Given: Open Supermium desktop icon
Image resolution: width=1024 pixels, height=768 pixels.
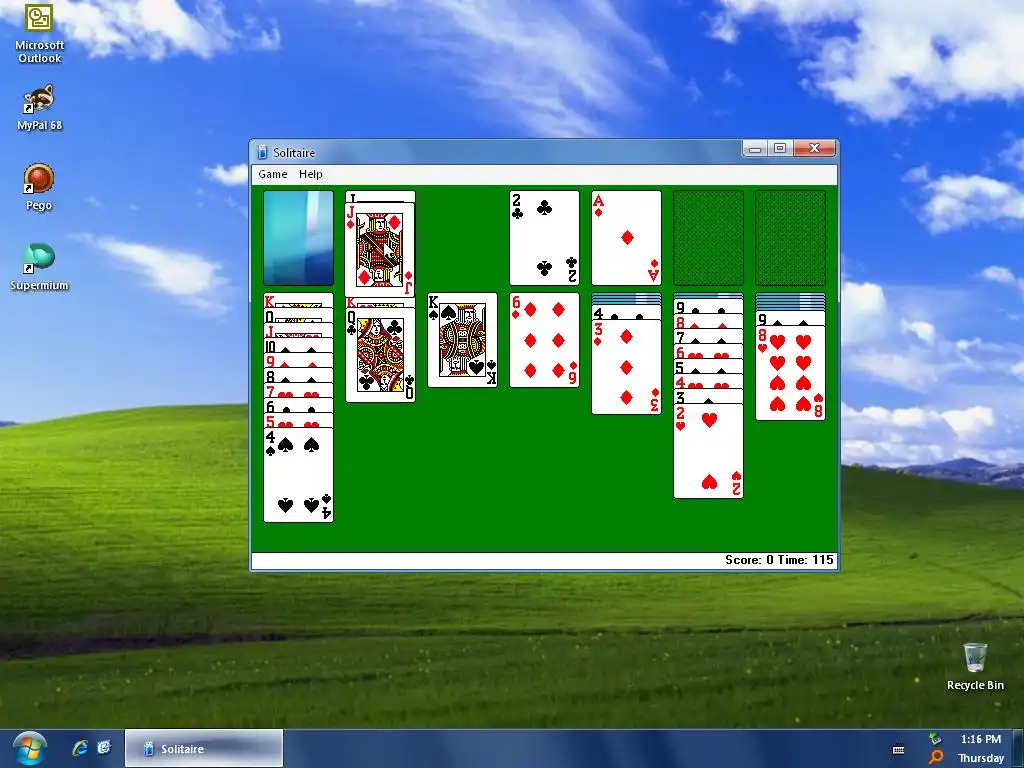Looking at the screenshot, I should click(x=39, y=267).
